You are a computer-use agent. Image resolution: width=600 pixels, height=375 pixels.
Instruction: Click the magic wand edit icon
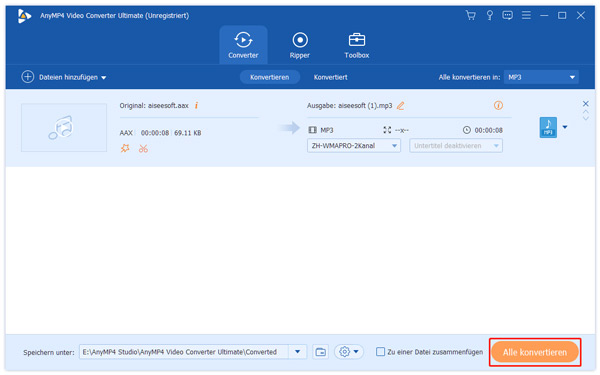(x=125, y=148)
